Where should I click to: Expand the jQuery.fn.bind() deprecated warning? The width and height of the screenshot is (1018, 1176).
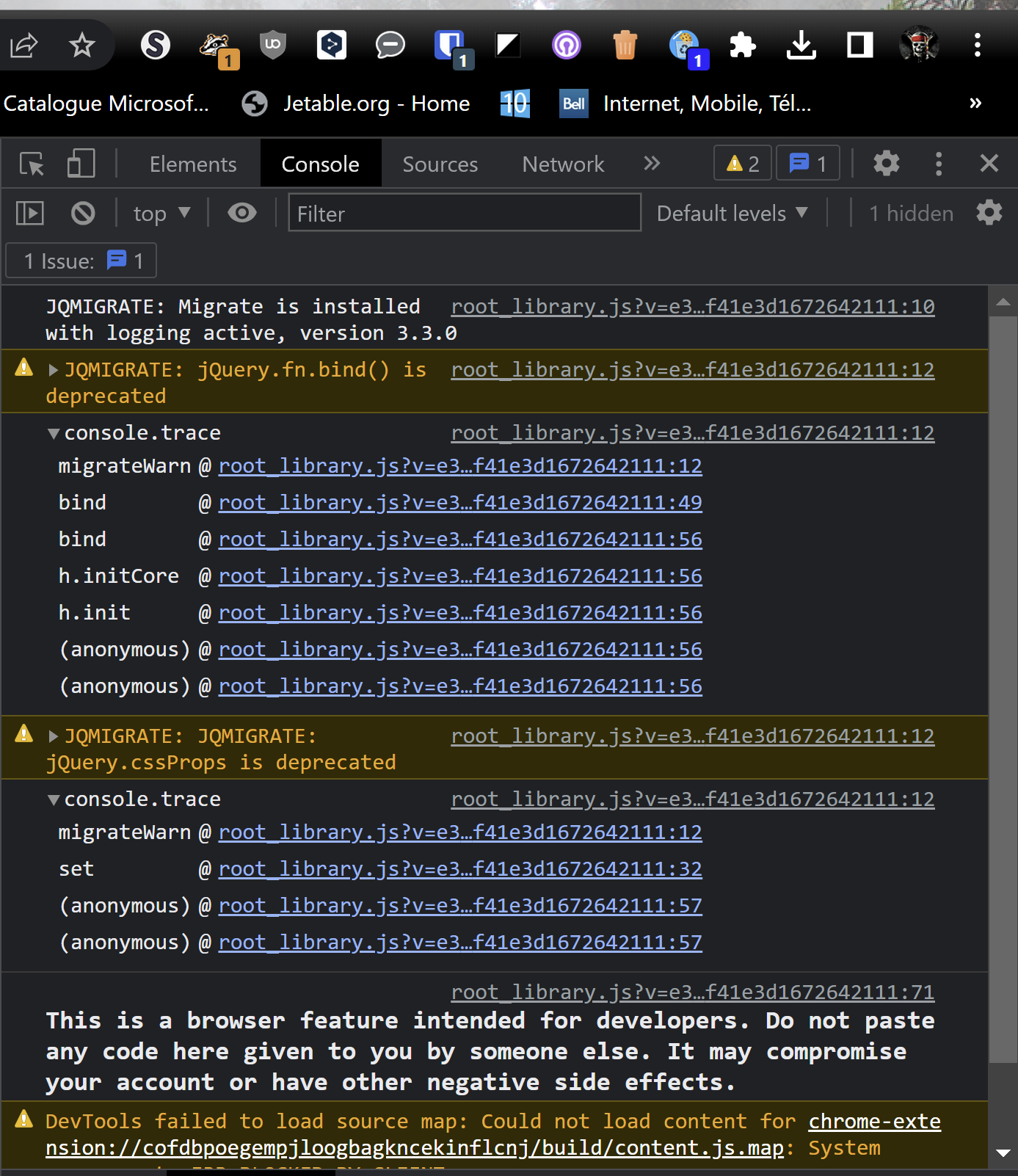(x=53, y=370)
